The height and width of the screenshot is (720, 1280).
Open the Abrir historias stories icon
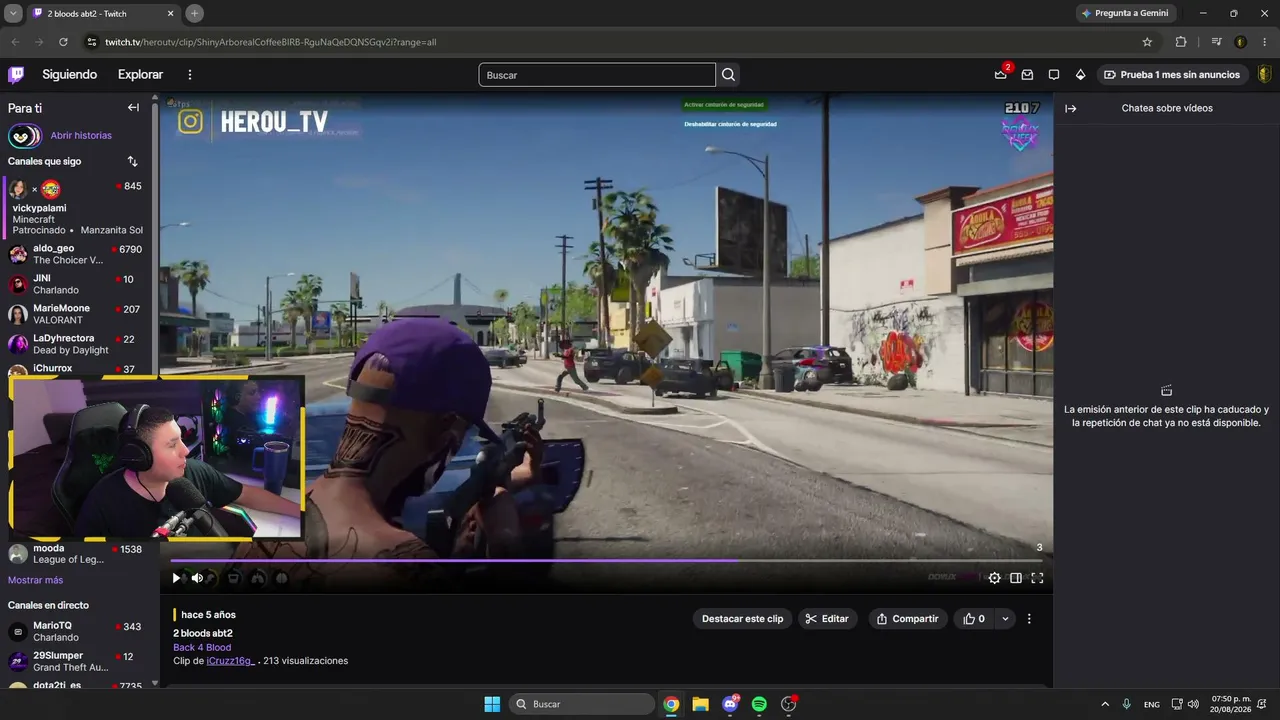[x=24, y=136]
